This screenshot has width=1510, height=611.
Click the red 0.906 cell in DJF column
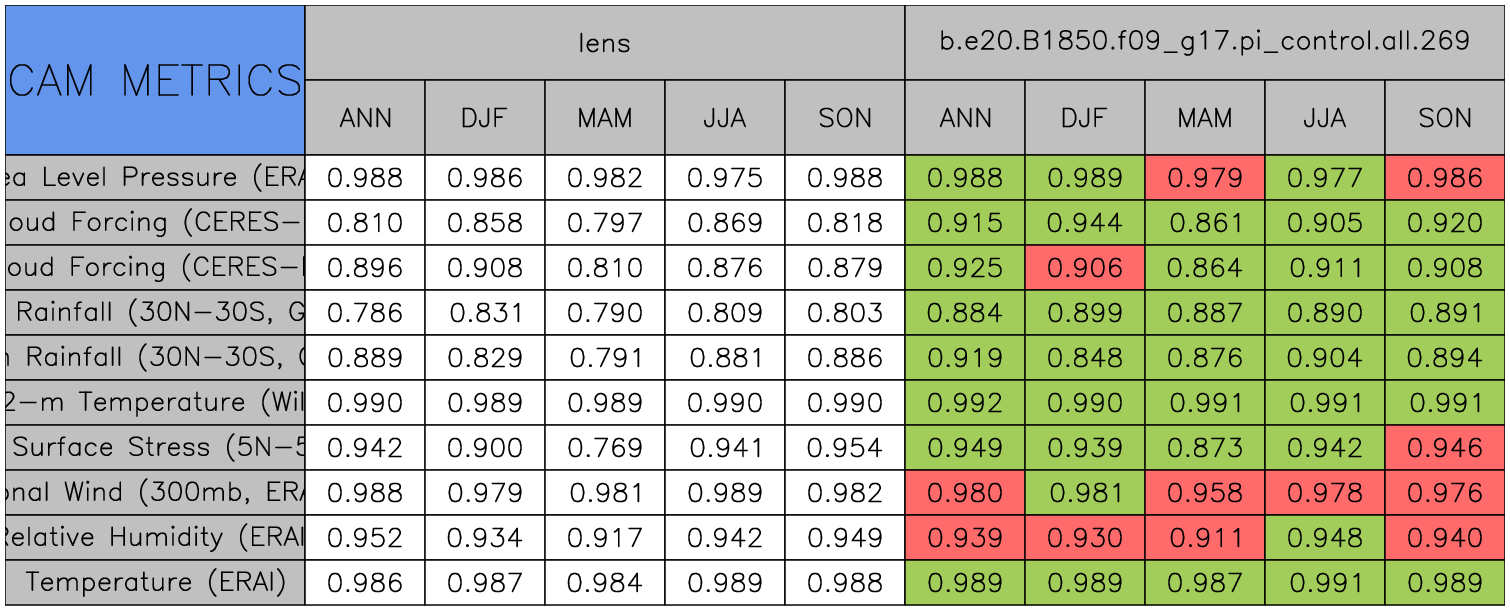pyautogui.click(x=1084, y=268)
